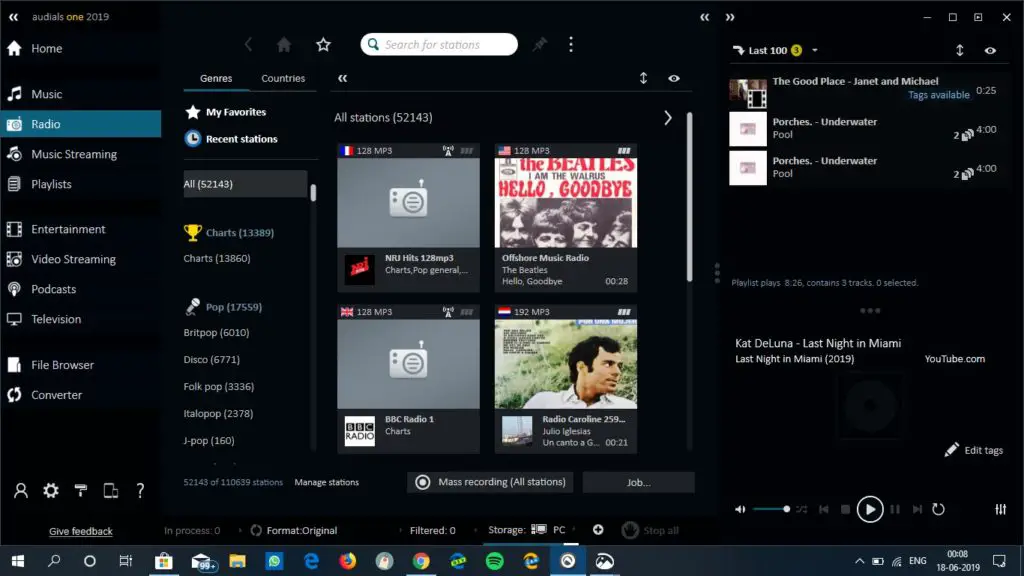Open the three-dot more options menu
The image size is (1024, 576).
(x=571, y=44)
